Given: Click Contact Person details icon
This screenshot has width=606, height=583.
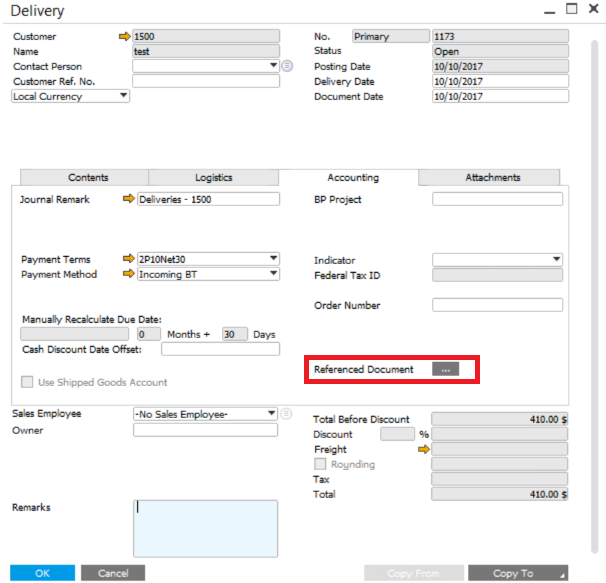Looking at the screenshot, I should click(287, 66).
